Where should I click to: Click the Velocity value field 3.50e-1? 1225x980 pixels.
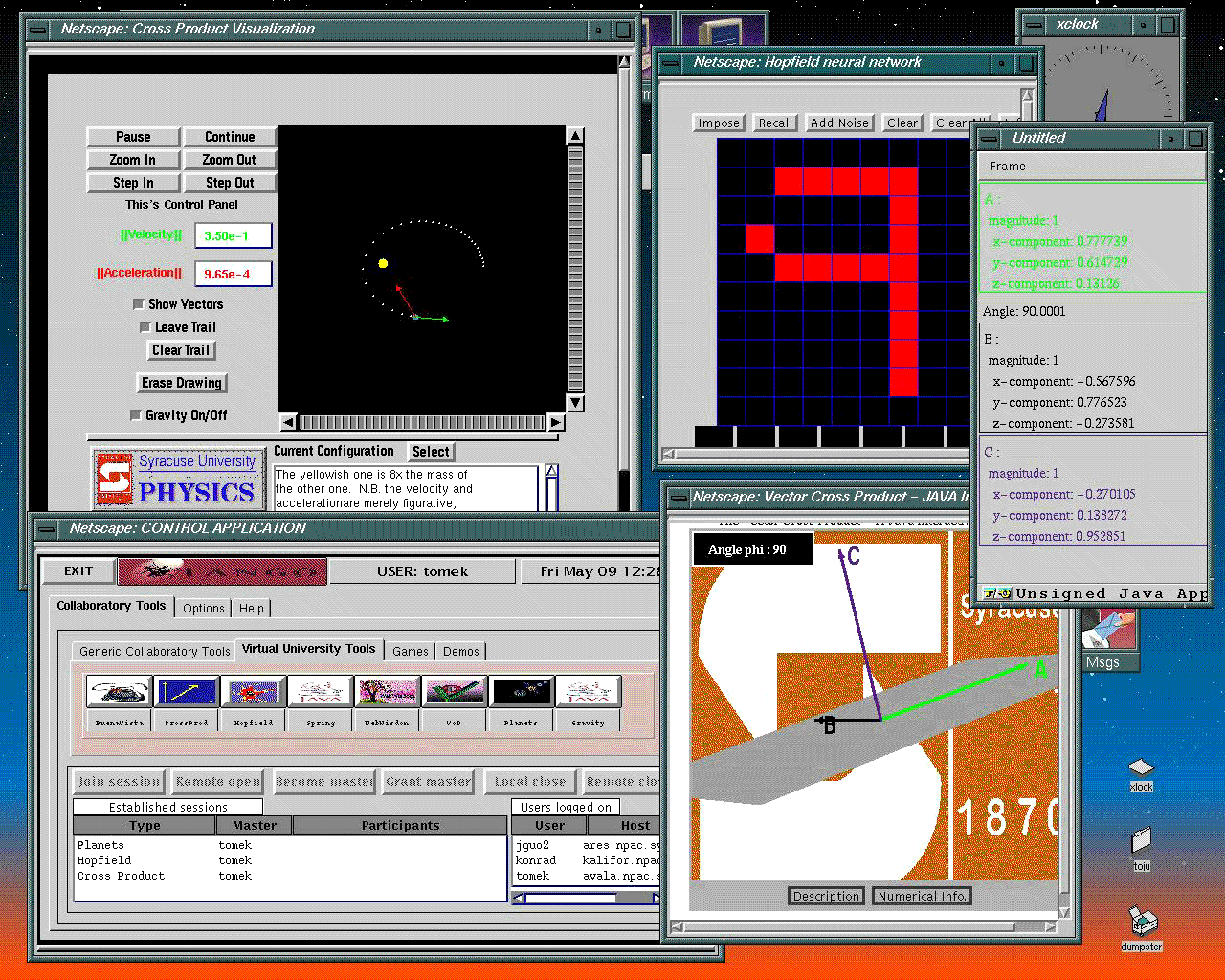point(234,235)
